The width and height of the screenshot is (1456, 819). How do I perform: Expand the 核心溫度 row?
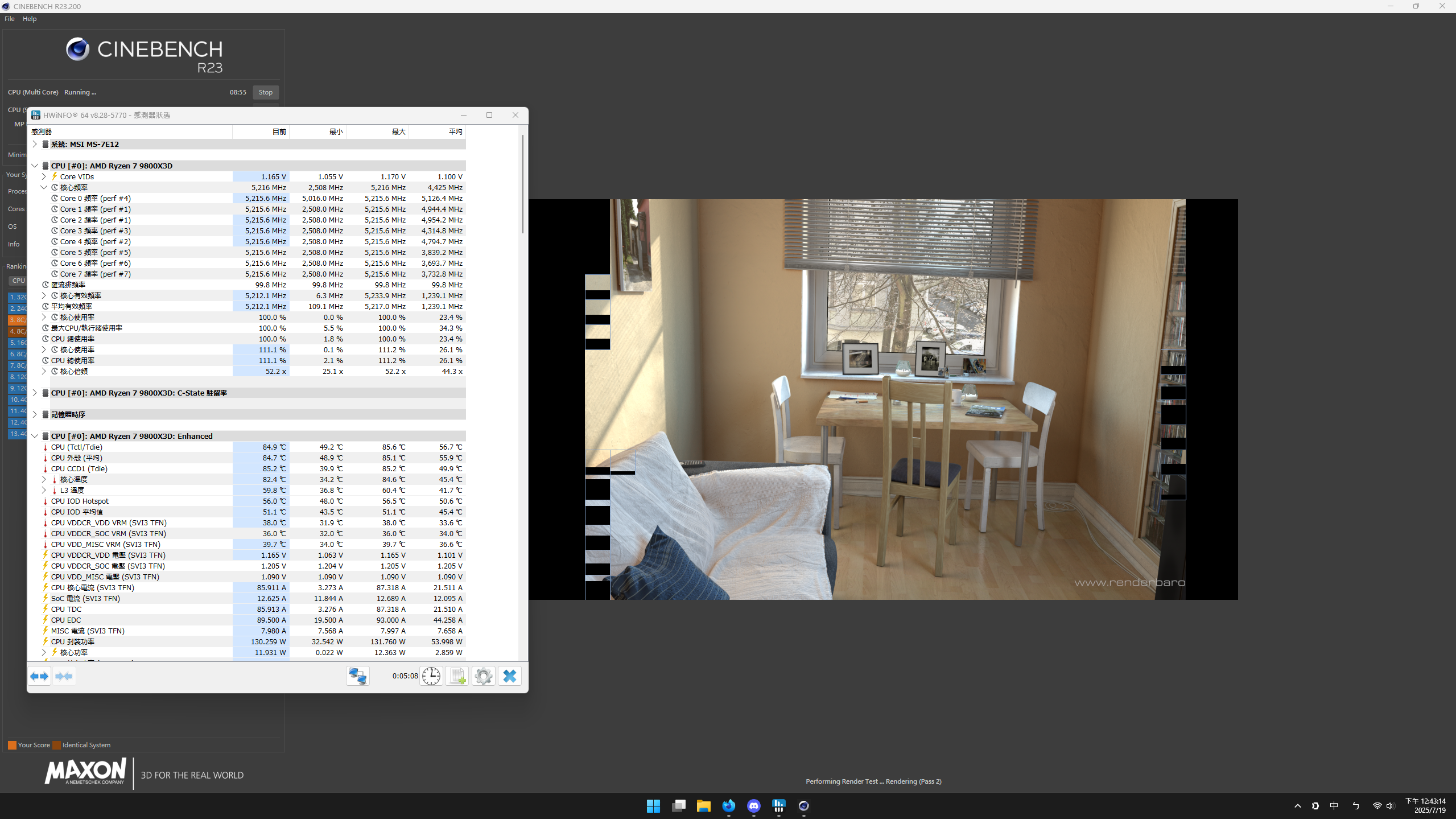pos(44,479)
